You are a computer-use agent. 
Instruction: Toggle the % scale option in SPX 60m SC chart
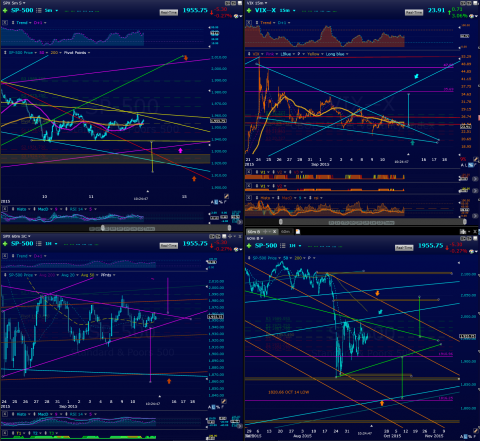click(218, 407)
